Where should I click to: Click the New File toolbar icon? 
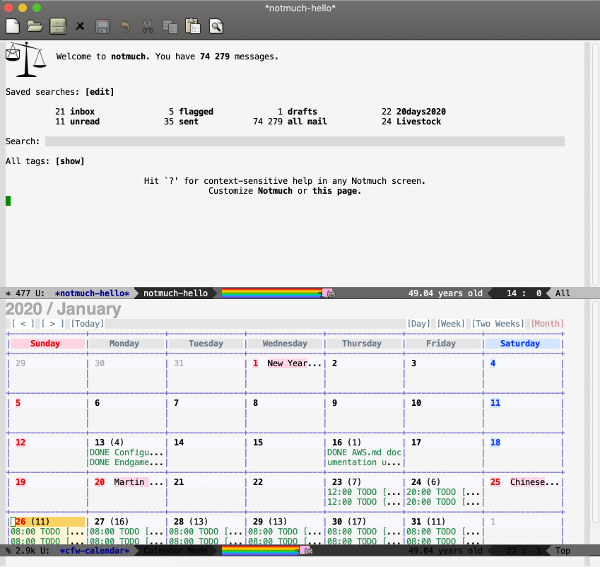point(13,25)
